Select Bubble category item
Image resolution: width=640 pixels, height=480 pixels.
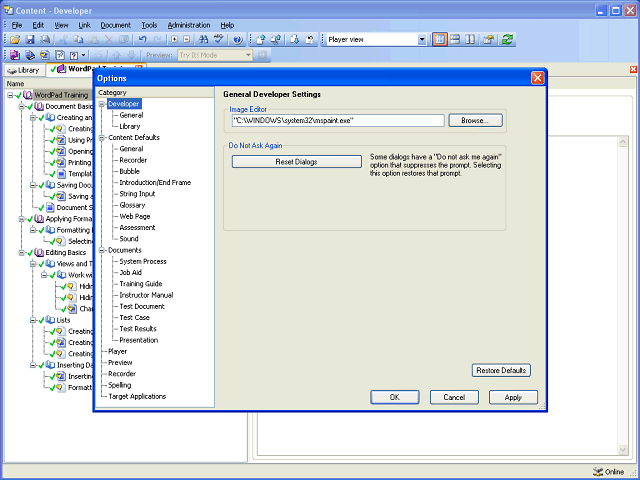pos(129,171)
